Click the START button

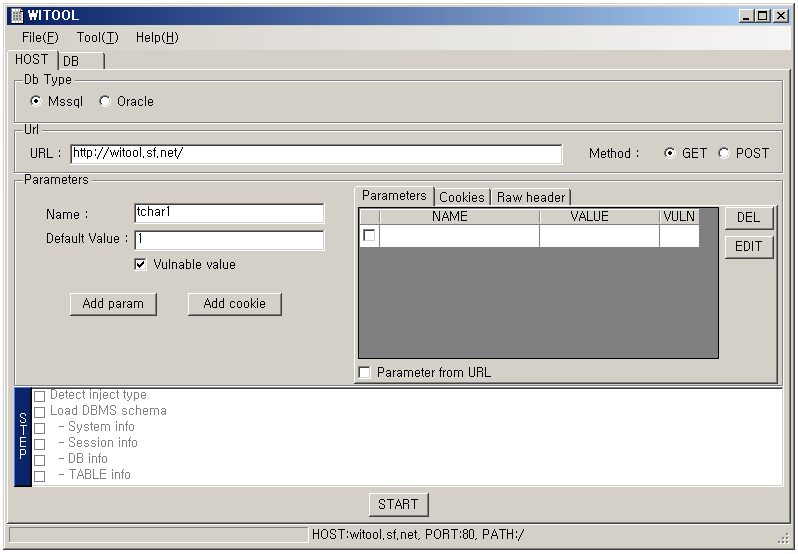click(x=398, y=504)
